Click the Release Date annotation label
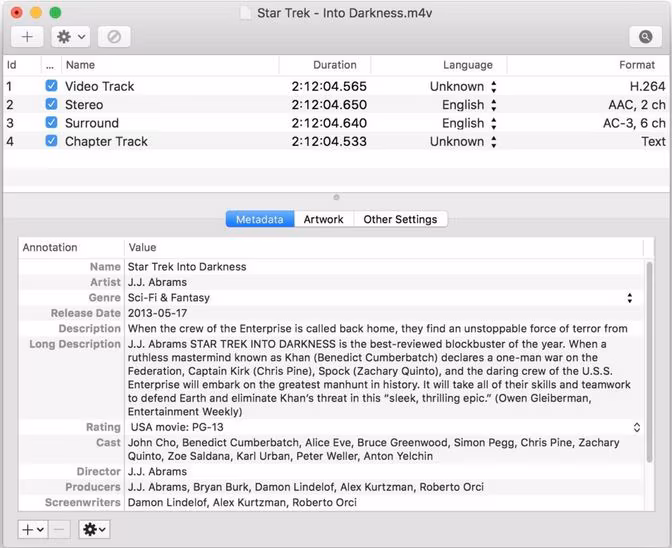This screenshot has height=548, width=672. click(x=86, y=313)
